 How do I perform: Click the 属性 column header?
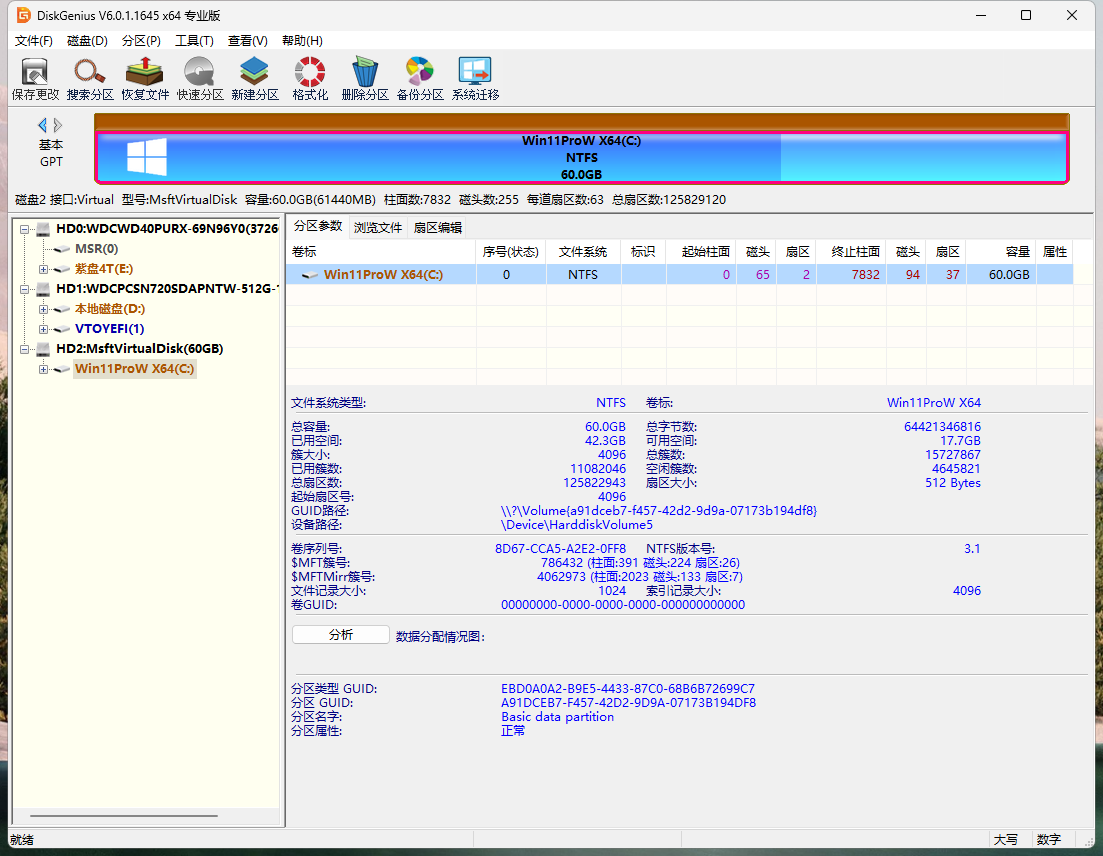1054,252
